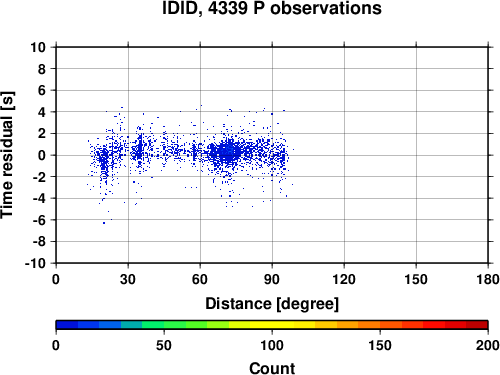Click the 'Count' colorbar label
500x375 pixels.
tap(272, 368)
